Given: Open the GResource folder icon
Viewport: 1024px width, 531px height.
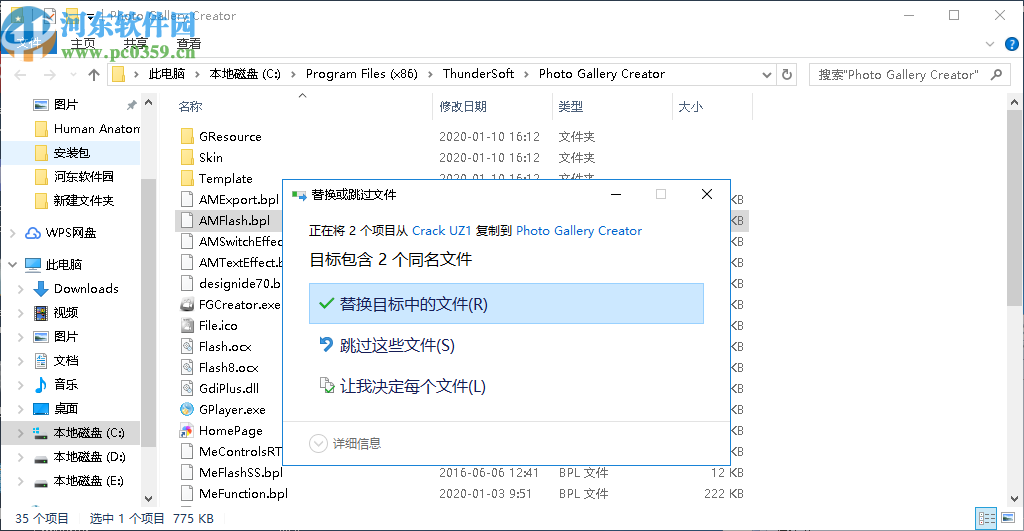Looking at the screenshot, I should point(187,137).
